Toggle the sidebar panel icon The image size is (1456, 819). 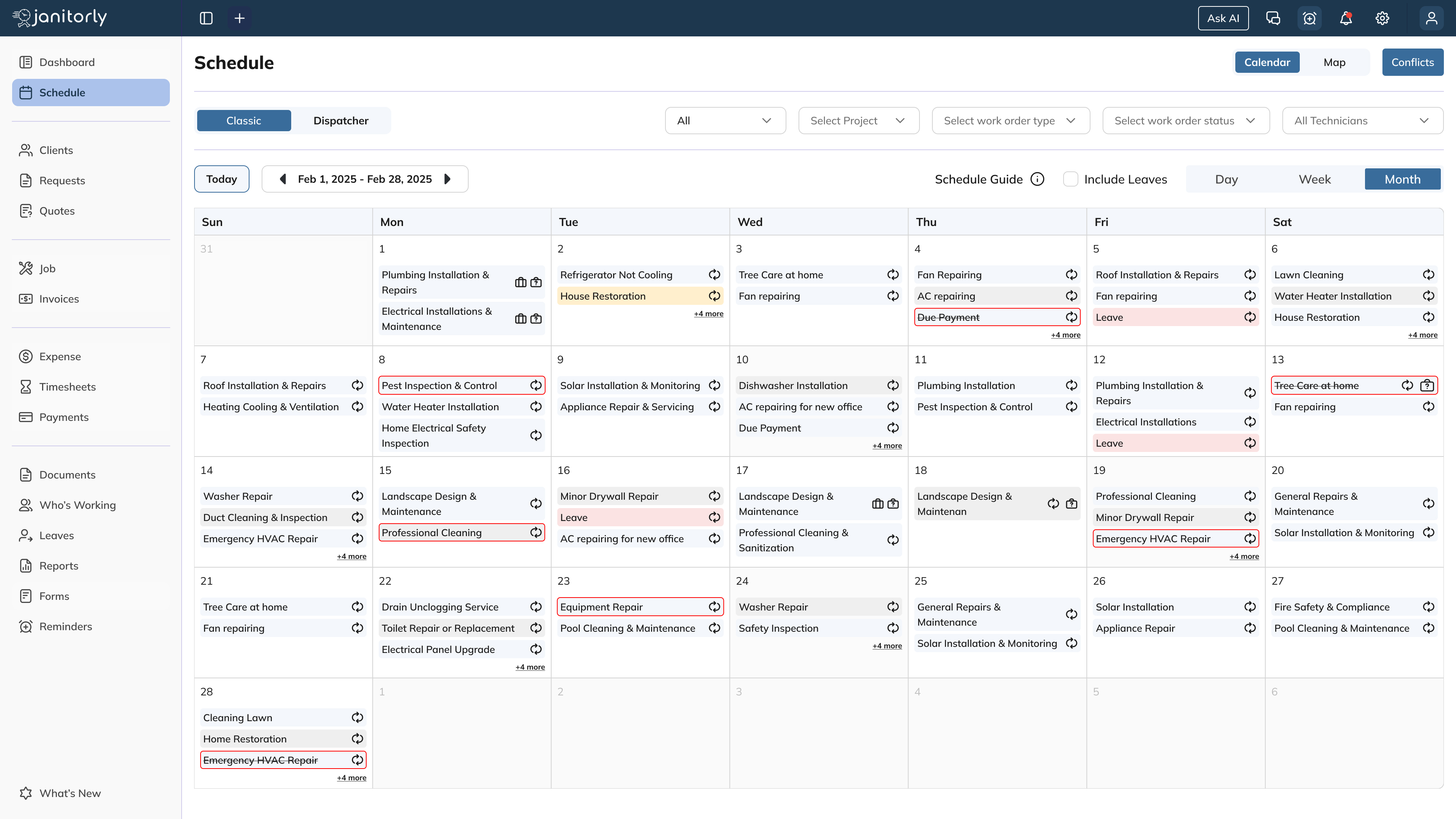point(206,18)
